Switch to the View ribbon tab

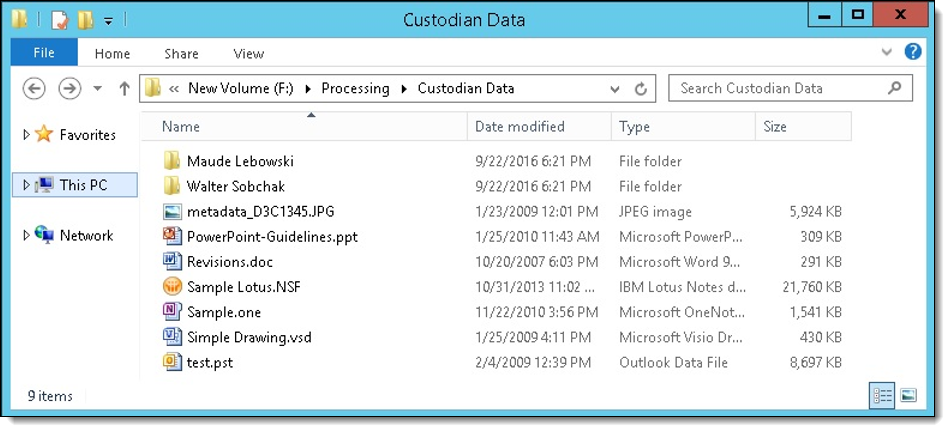248,54
